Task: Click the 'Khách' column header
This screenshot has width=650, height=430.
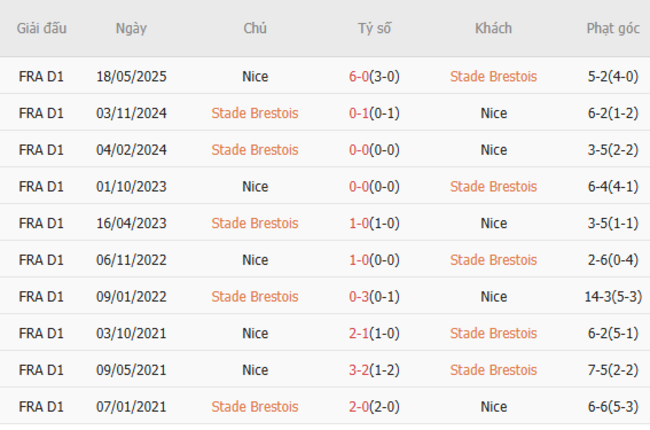Action: click(x=493, y=28)
